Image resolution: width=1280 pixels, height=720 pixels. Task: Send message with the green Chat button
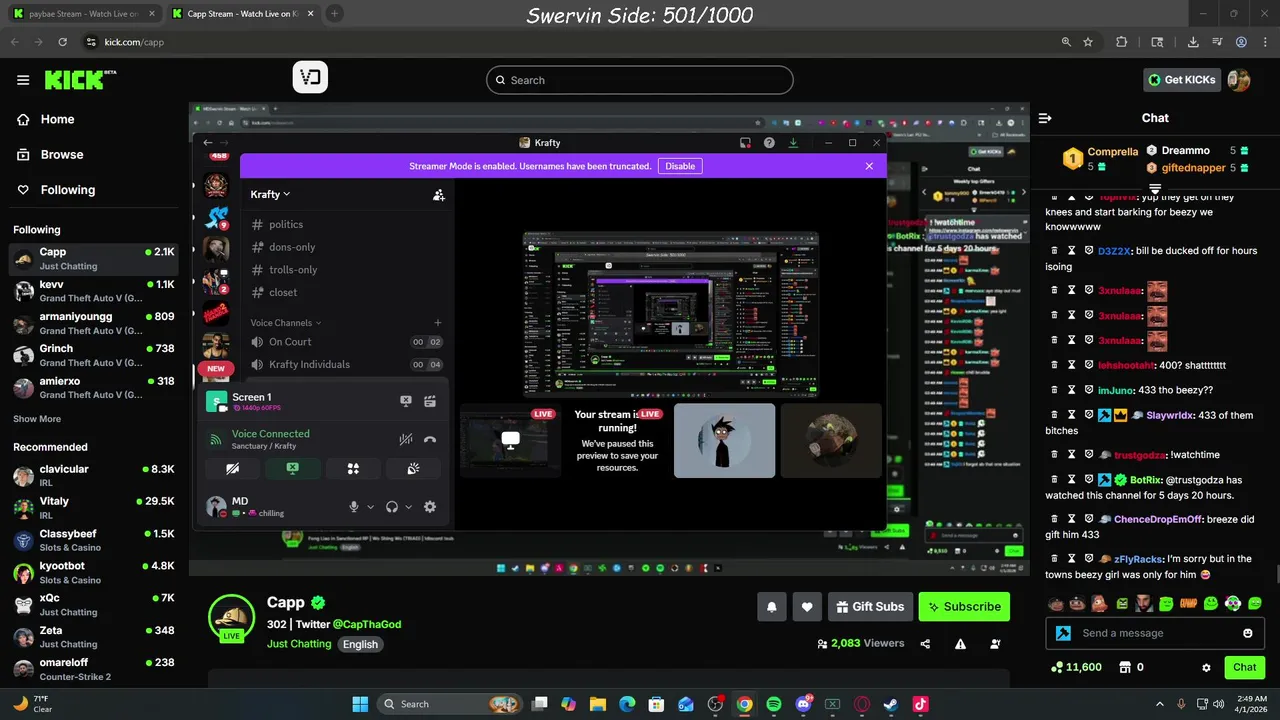[1245, 667]
